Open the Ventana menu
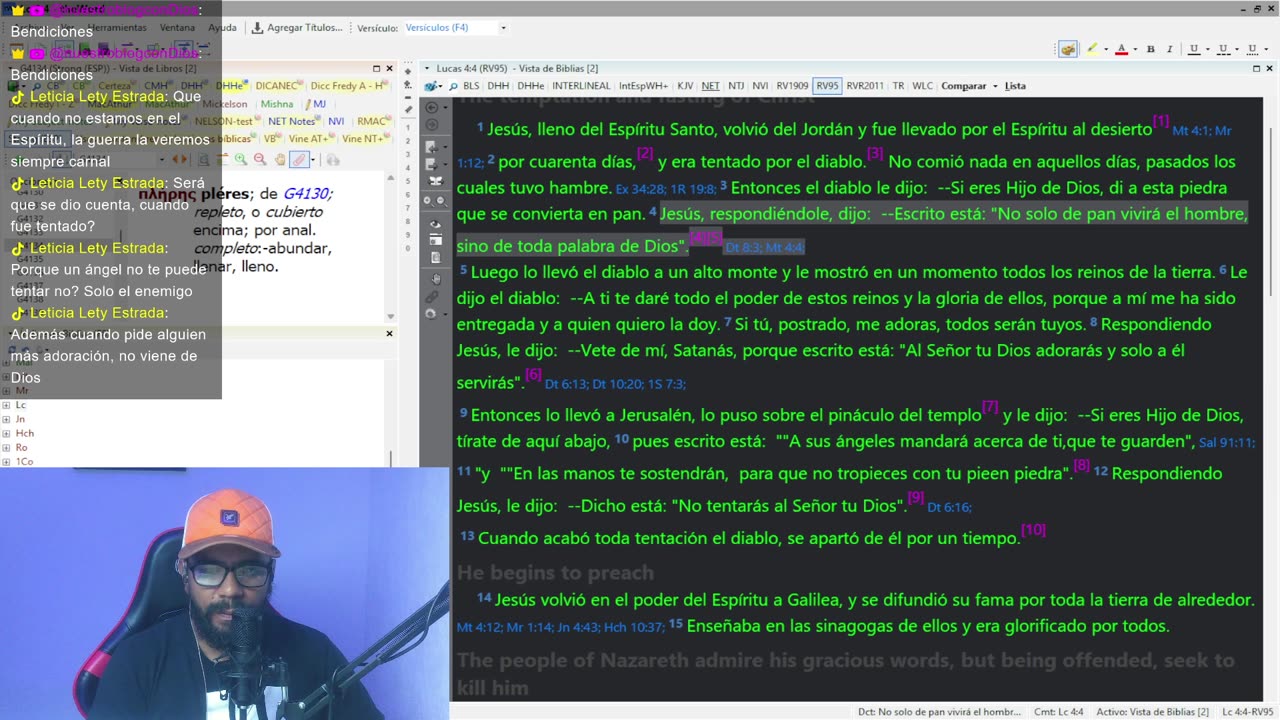 tap(178, 28)
